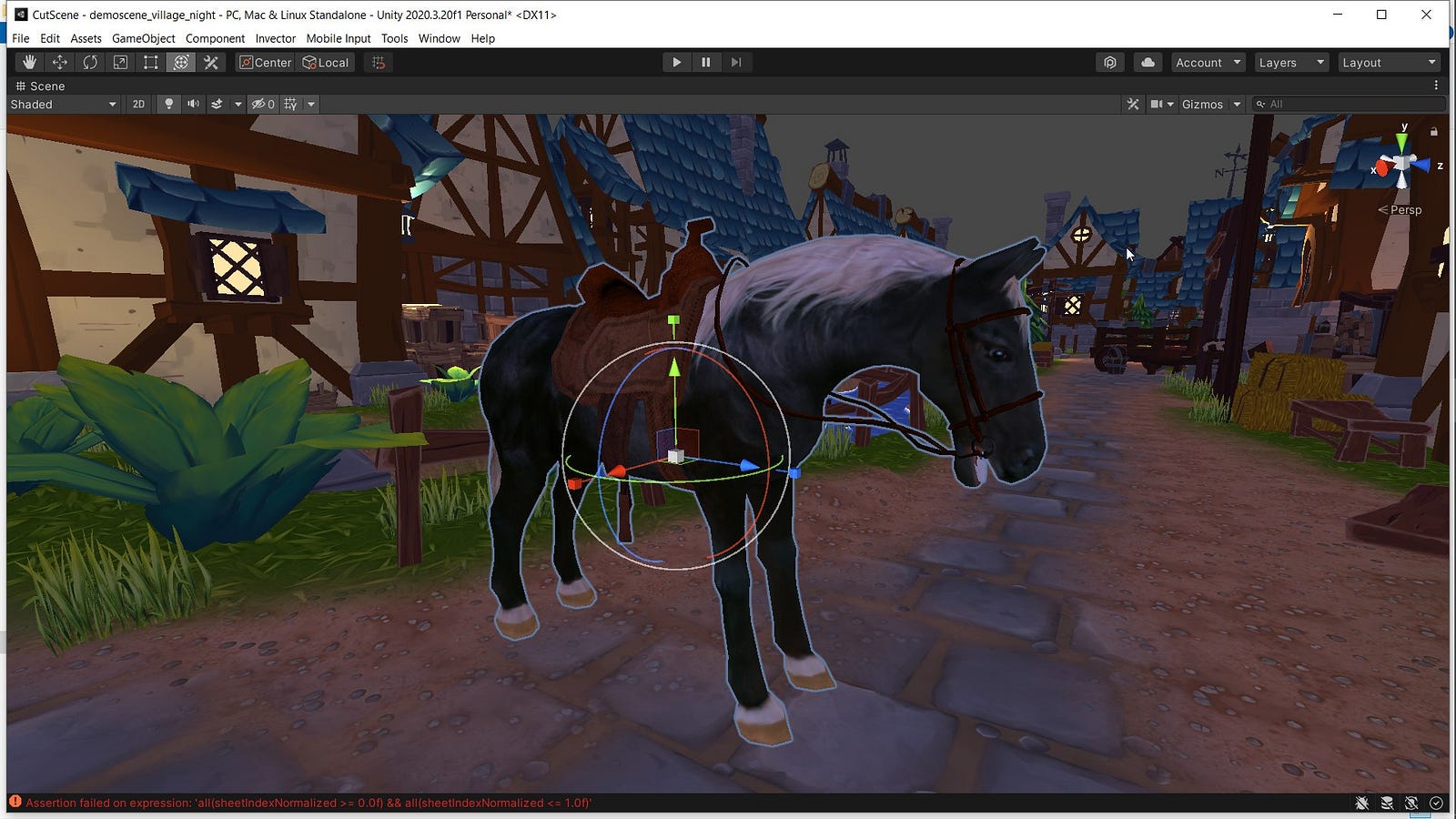Open the Help menu
The image size is (1456, 819).
coord(483,38)
